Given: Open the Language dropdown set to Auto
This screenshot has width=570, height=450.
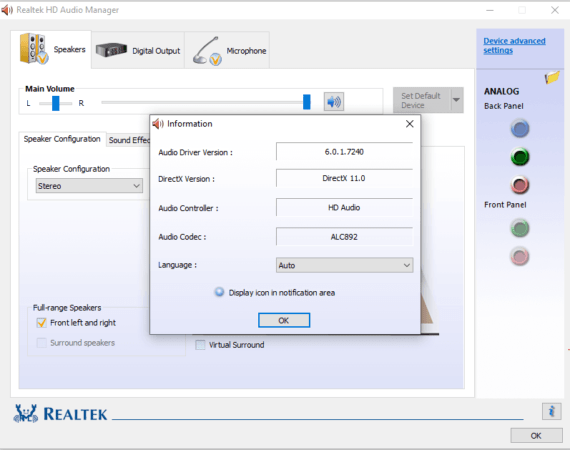Looking at the screenshot, I should click(x=344, y=265).
